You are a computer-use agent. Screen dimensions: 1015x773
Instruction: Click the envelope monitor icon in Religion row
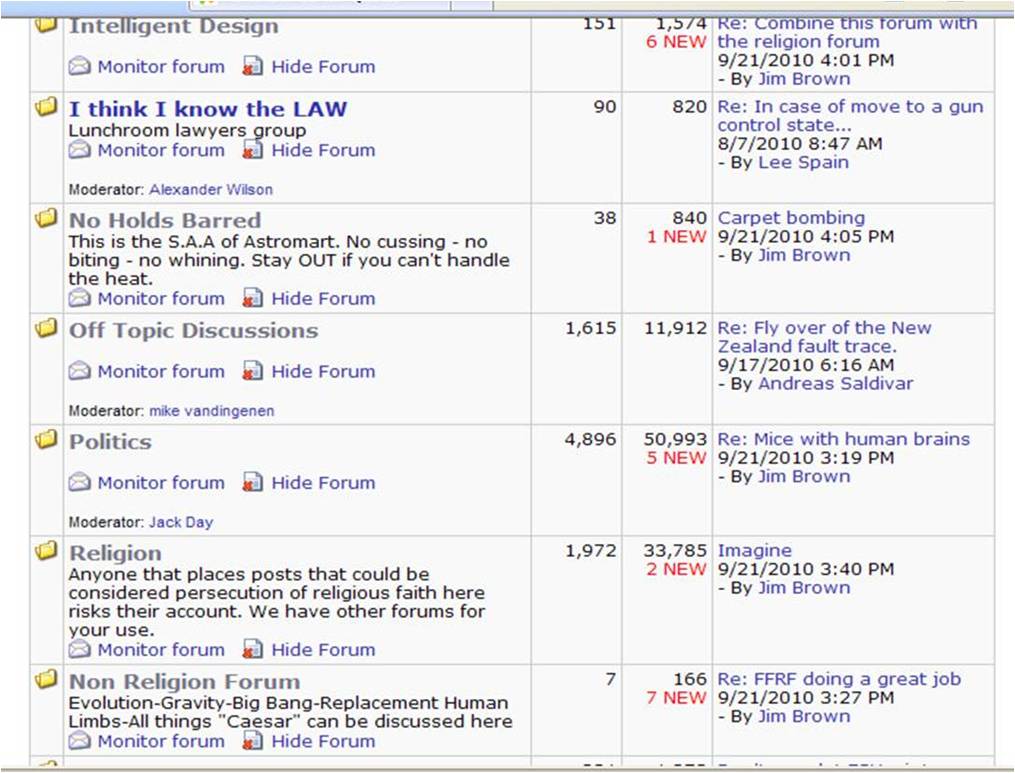pyautogui.click(x=80, y=649)
